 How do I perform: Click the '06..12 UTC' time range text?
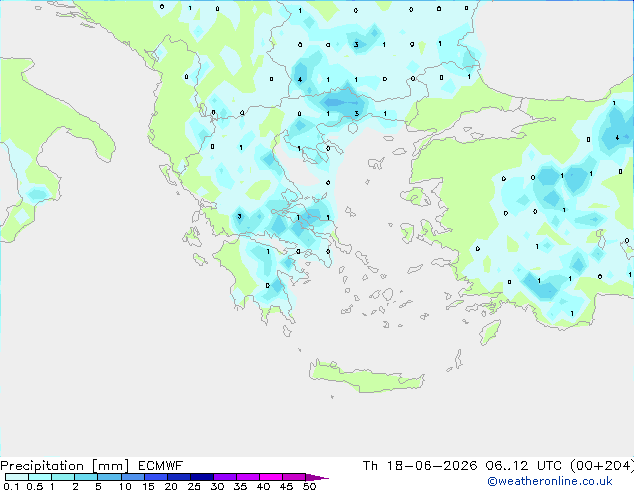(524, 466)
